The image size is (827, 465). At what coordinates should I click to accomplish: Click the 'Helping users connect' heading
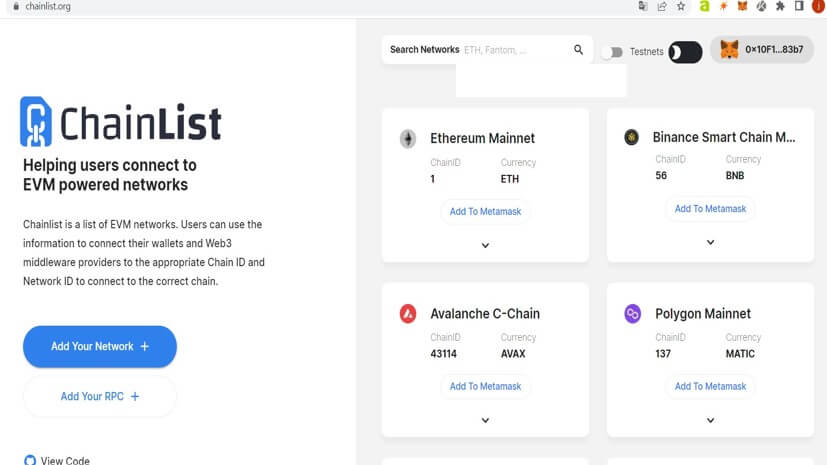click(x=110, y=175)
